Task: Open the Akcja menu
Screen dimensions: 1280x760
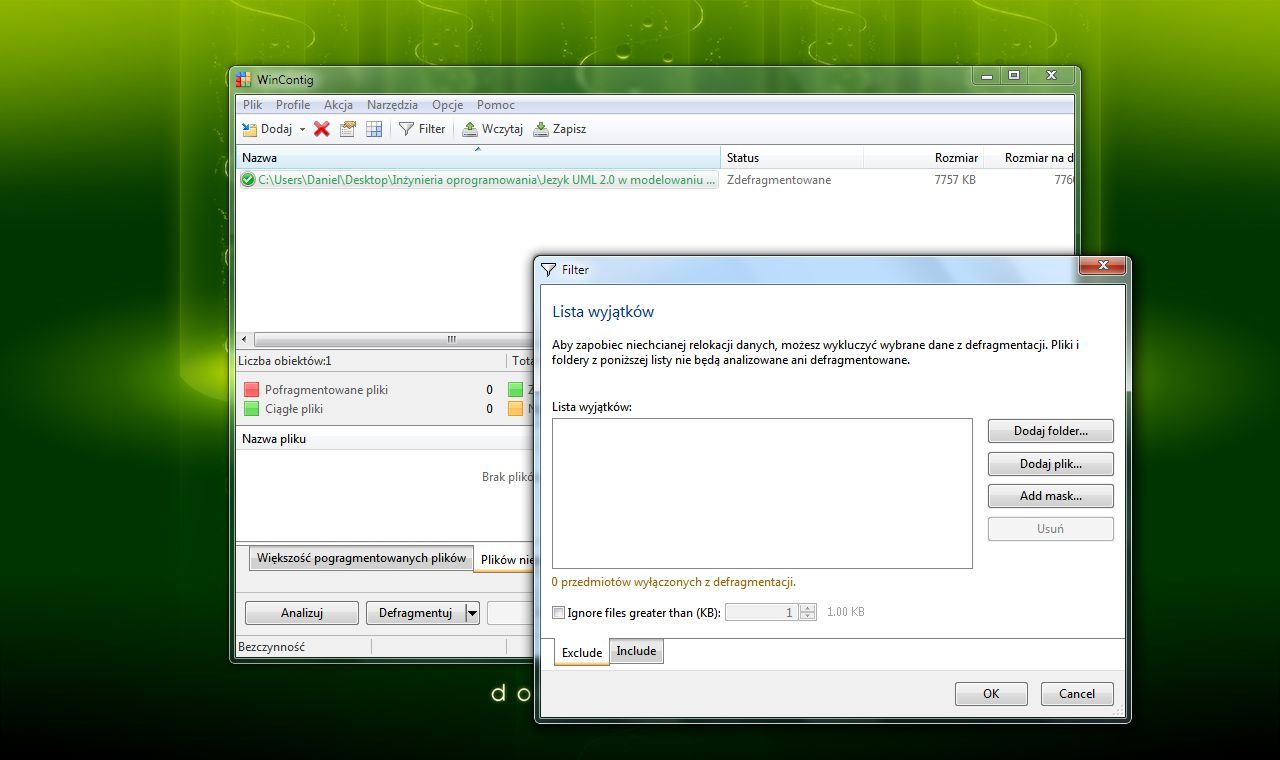Action: [338, 105]
